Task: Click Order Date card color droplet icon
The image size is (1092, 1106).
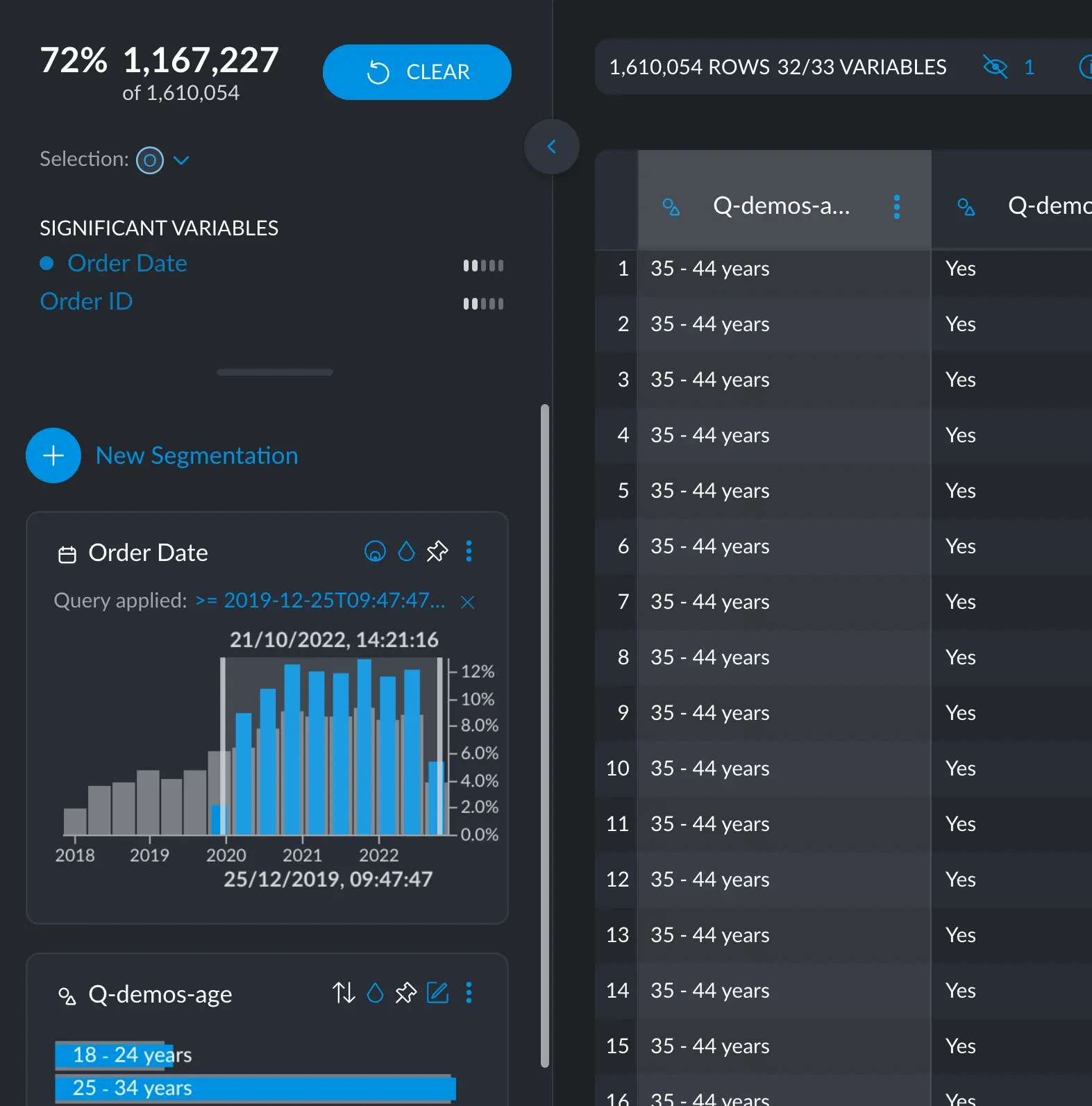Action: [x=406, y=551]
